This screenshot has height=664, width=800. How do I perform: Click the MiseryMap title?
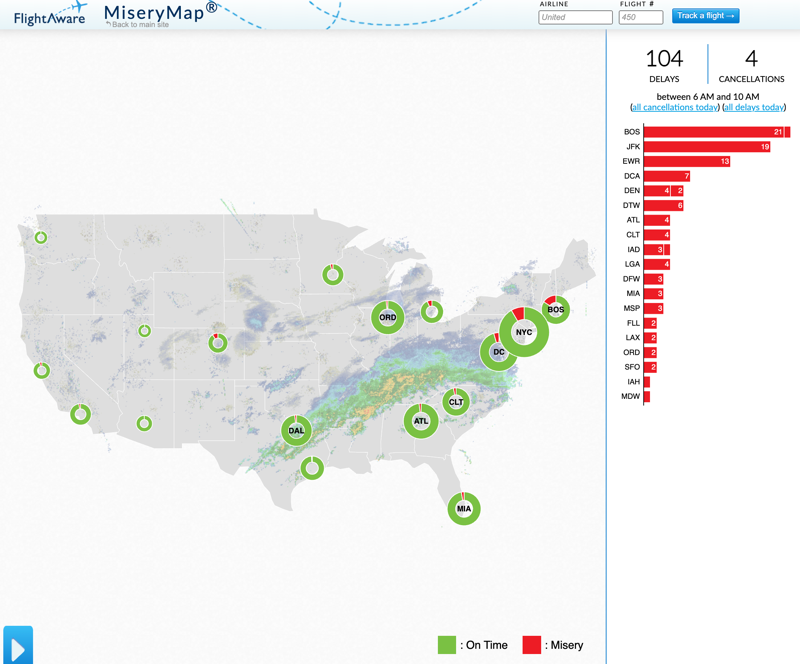pos(160,12)
